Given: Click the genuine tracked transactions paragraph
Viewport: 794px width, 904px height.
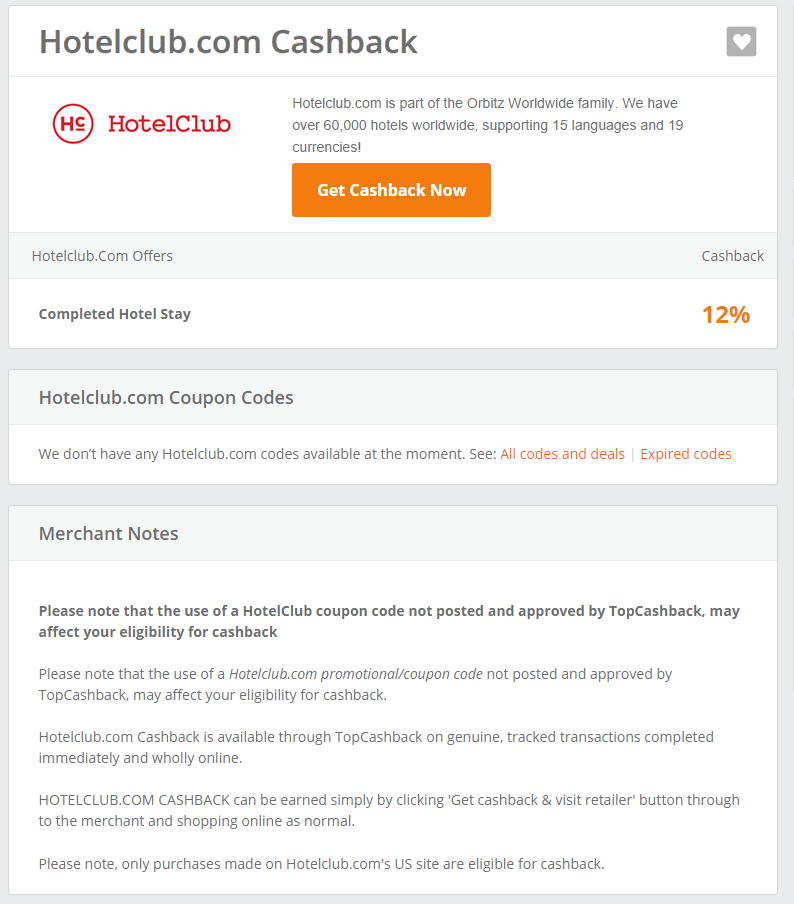Looking at the screenshot, I should [376, 747].
